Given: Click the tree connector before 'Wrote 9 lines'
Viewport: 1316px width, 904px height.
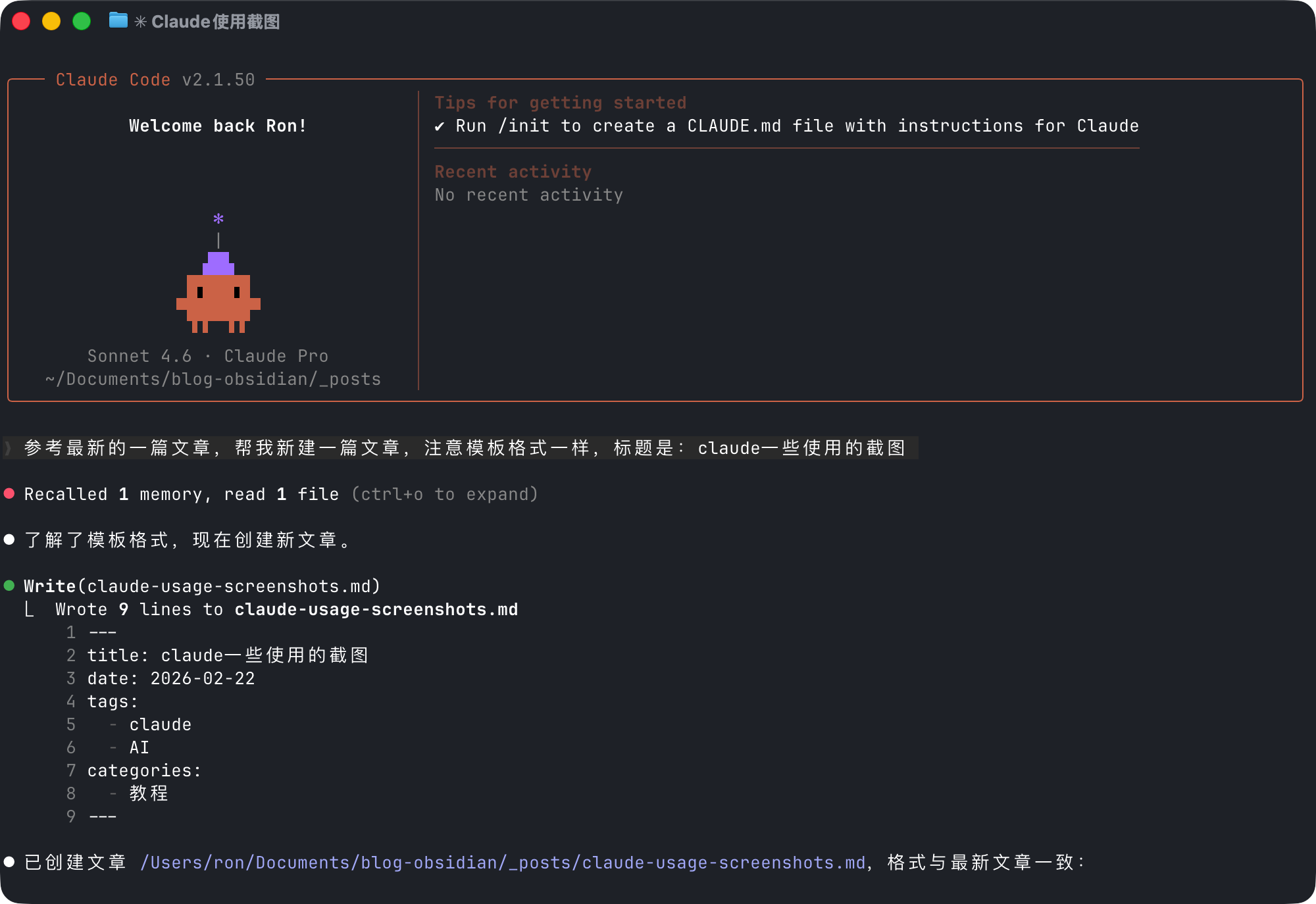Looking at the screenshot, I should tap(29, 609).
